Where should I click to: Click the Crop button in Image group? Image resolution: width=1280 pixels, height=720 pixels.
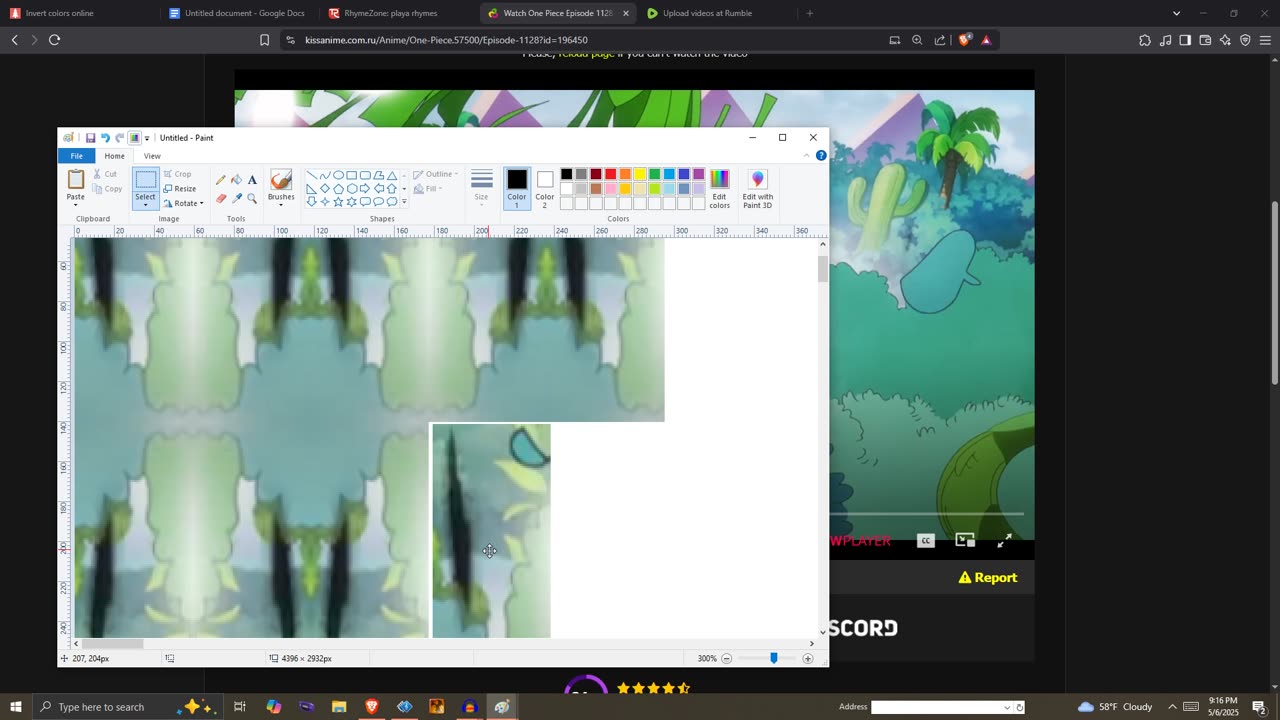[178, 174]
